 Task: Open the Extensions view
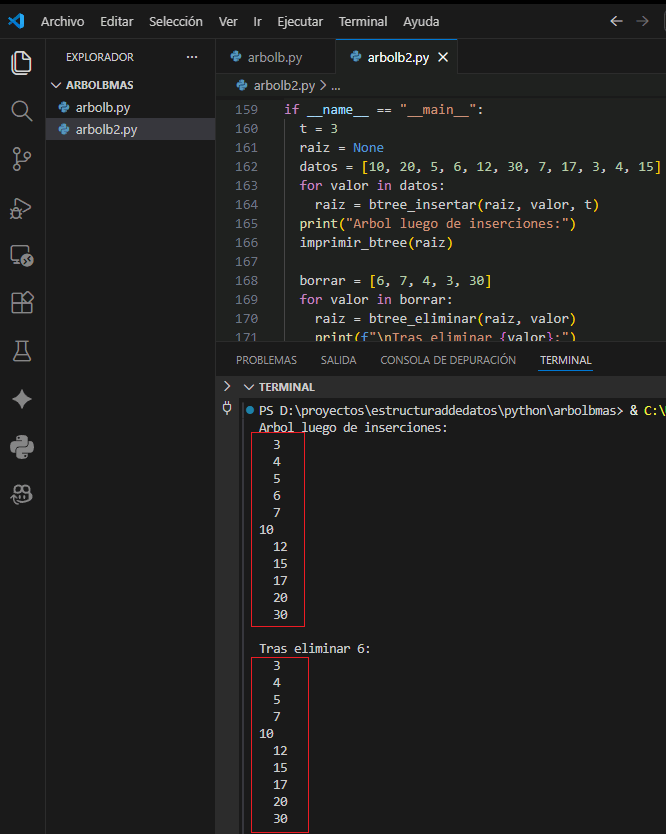point(21,303)
